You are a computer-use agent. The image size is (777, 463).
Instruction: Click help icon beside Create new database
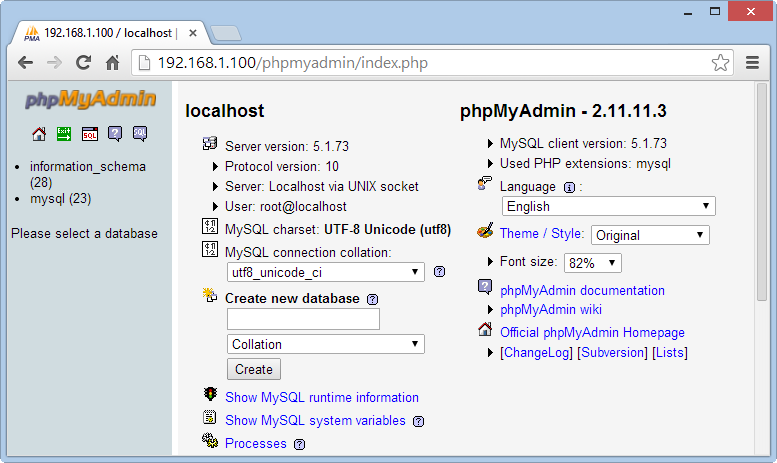click(373, 299)
